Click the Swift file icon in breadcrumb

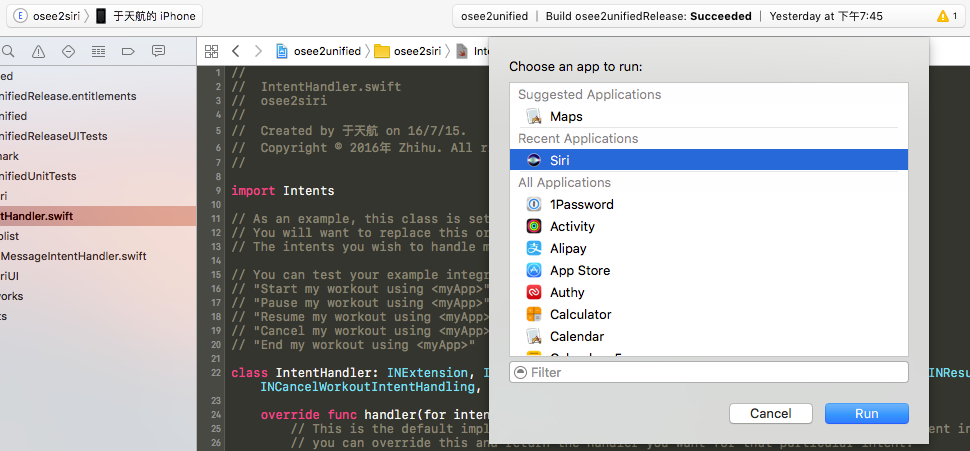[x=463, y=51]
